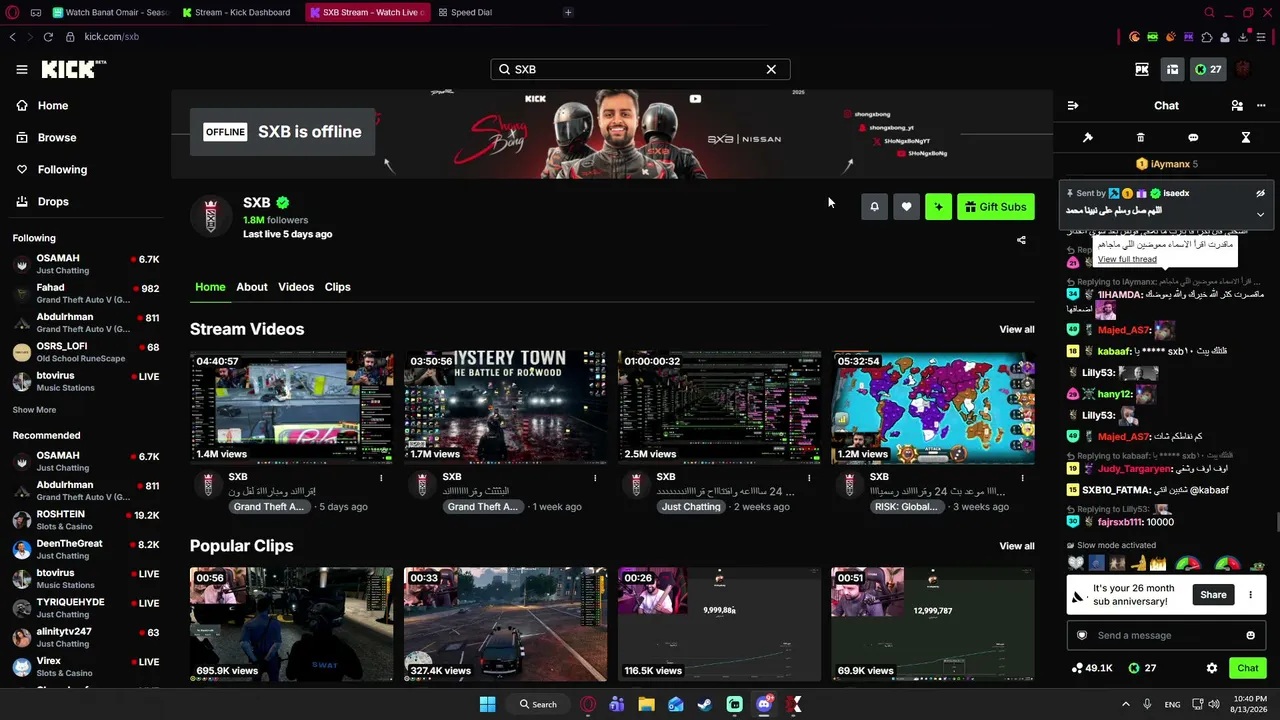Image resolution: width=1280 pixels, height=720 pixels.
Task: Clear the SXB search with the X
Action: 771,69
